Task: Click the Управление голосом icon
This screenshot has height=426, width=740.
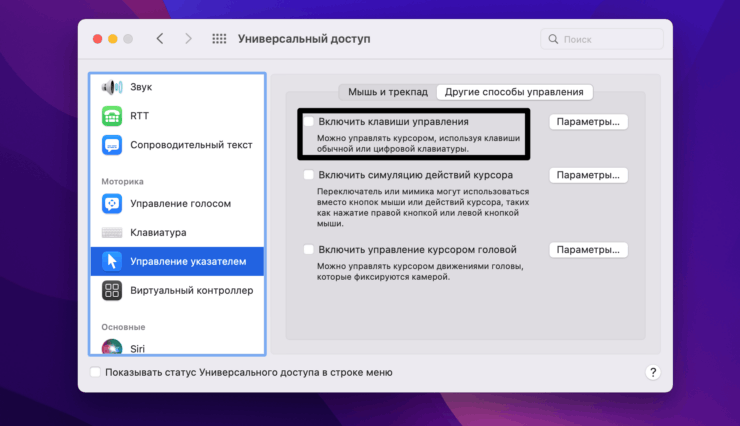Action: [112, 204]
